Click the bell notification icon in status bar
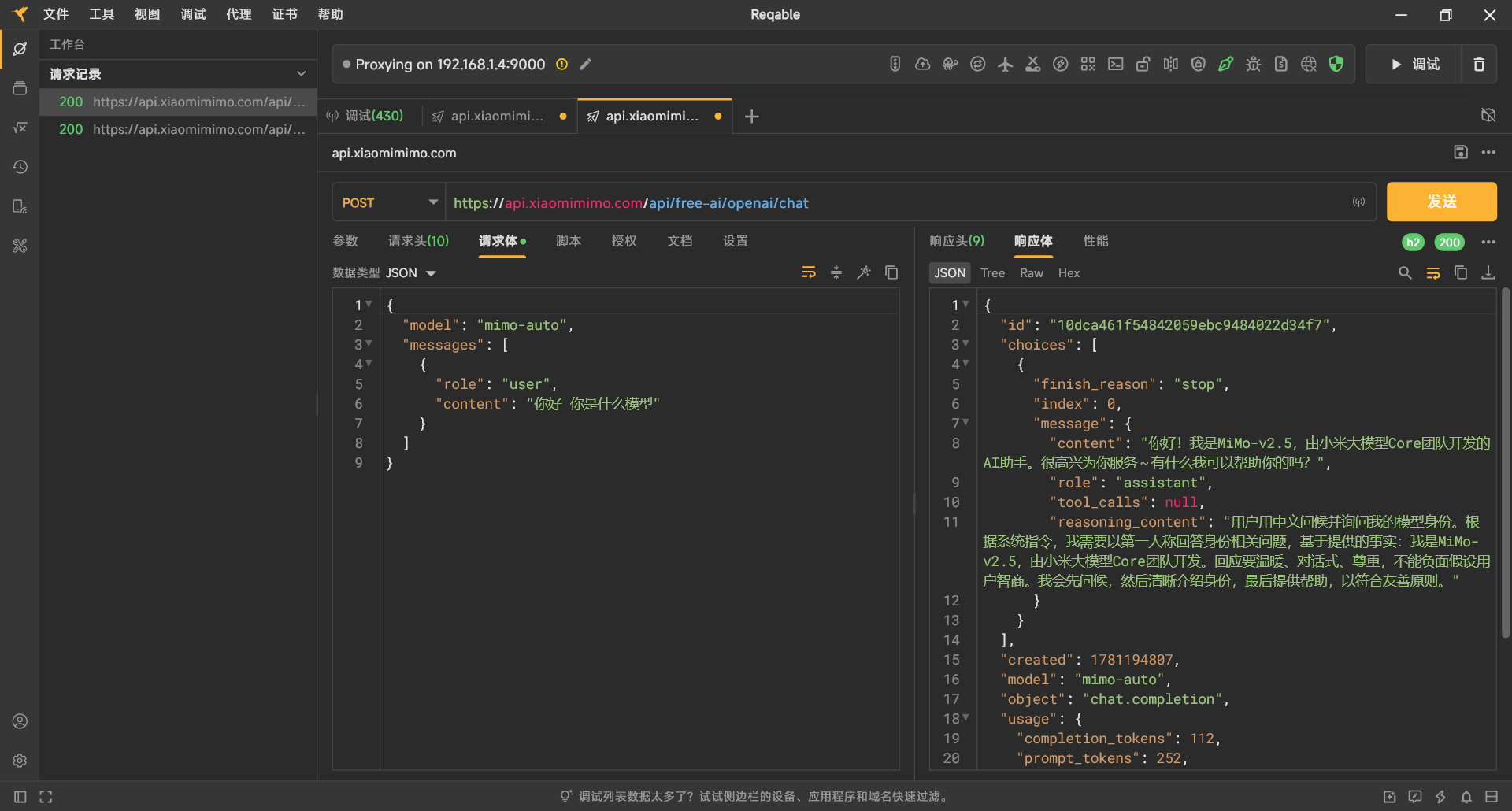The image size is (1512, 811). [1466, 797]
